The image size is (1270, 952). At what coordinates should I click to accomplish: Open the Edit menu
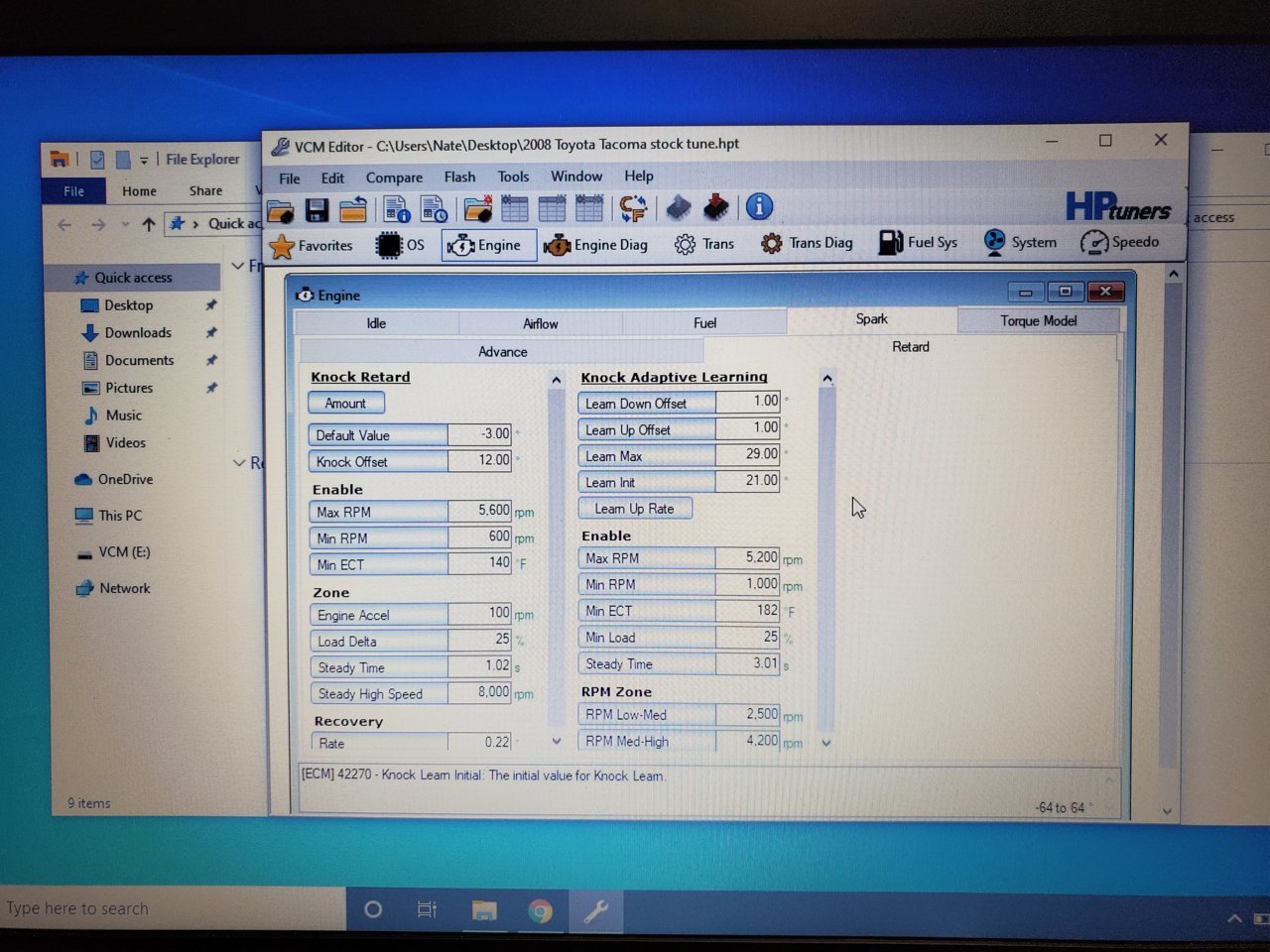click(x=332, y=178)
